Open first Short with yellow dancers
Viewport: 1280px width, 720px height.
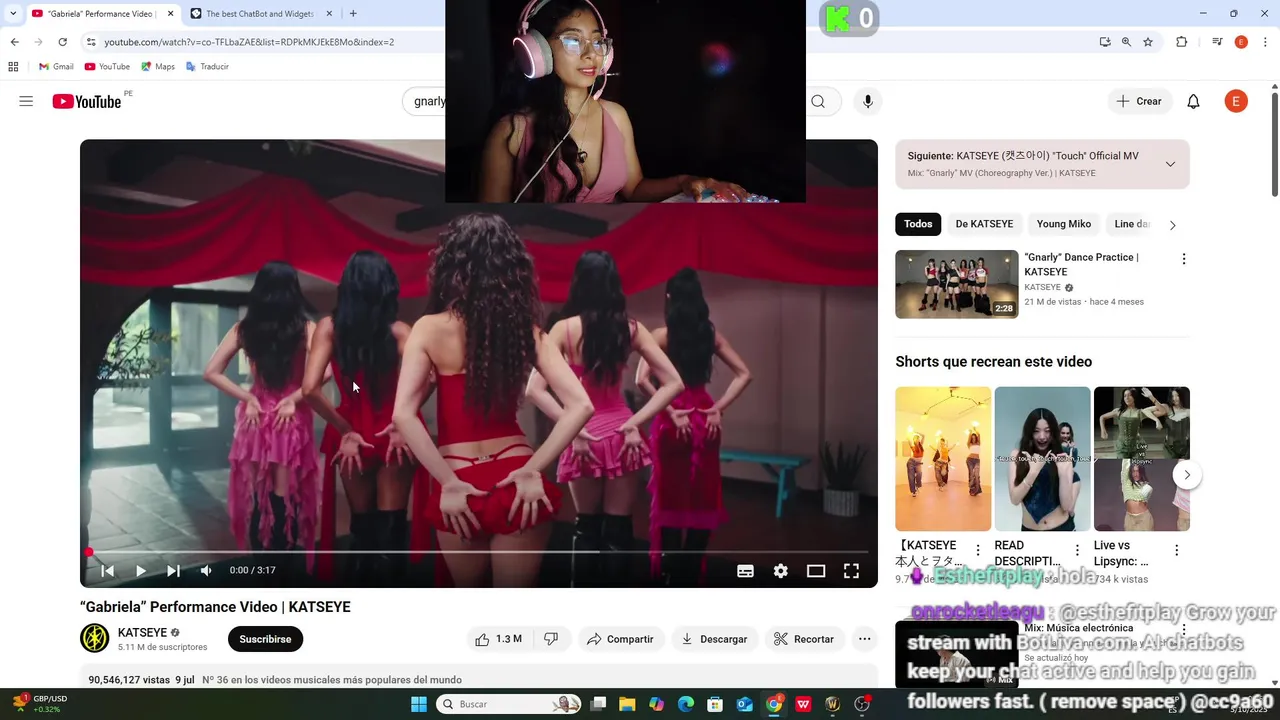pos(943,459)
